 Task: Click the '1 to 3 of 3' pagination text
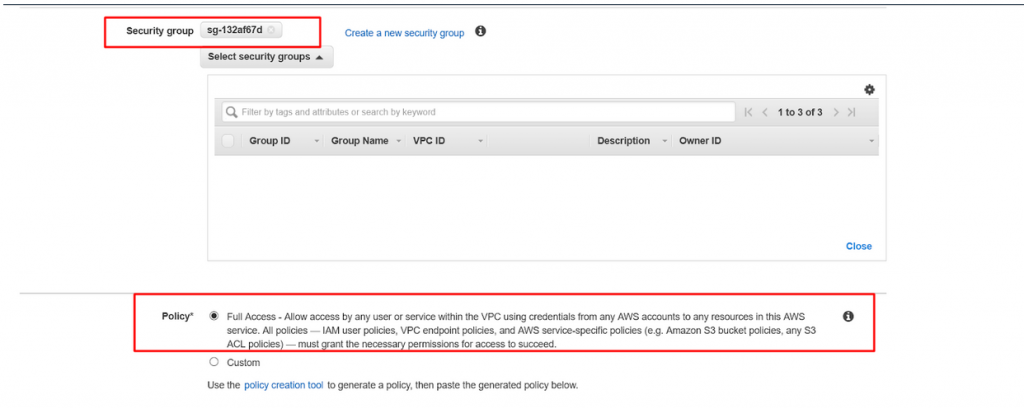coord(800,112)
